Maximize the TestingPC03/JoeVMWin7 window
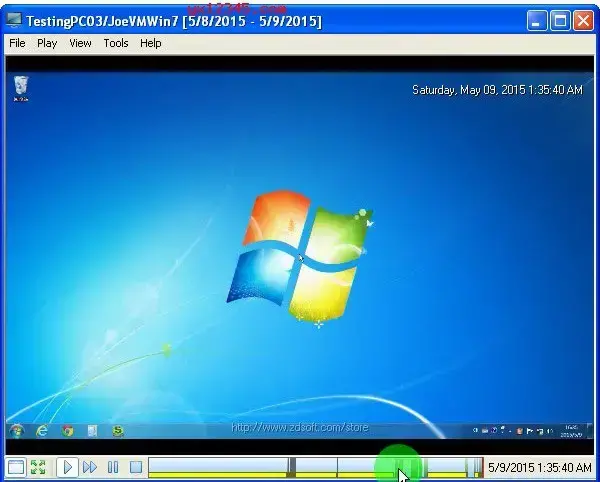Viewport: 600px width, 482px height. (x=560, y=20)
